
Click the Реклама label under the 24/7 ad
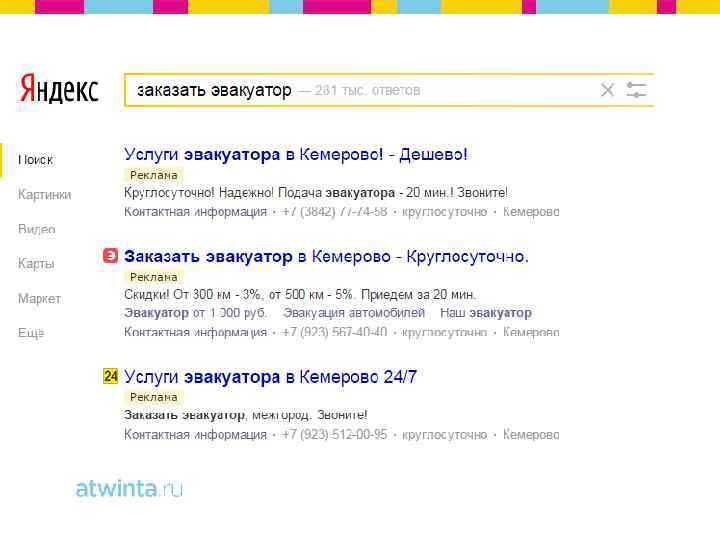click(154, 397)
